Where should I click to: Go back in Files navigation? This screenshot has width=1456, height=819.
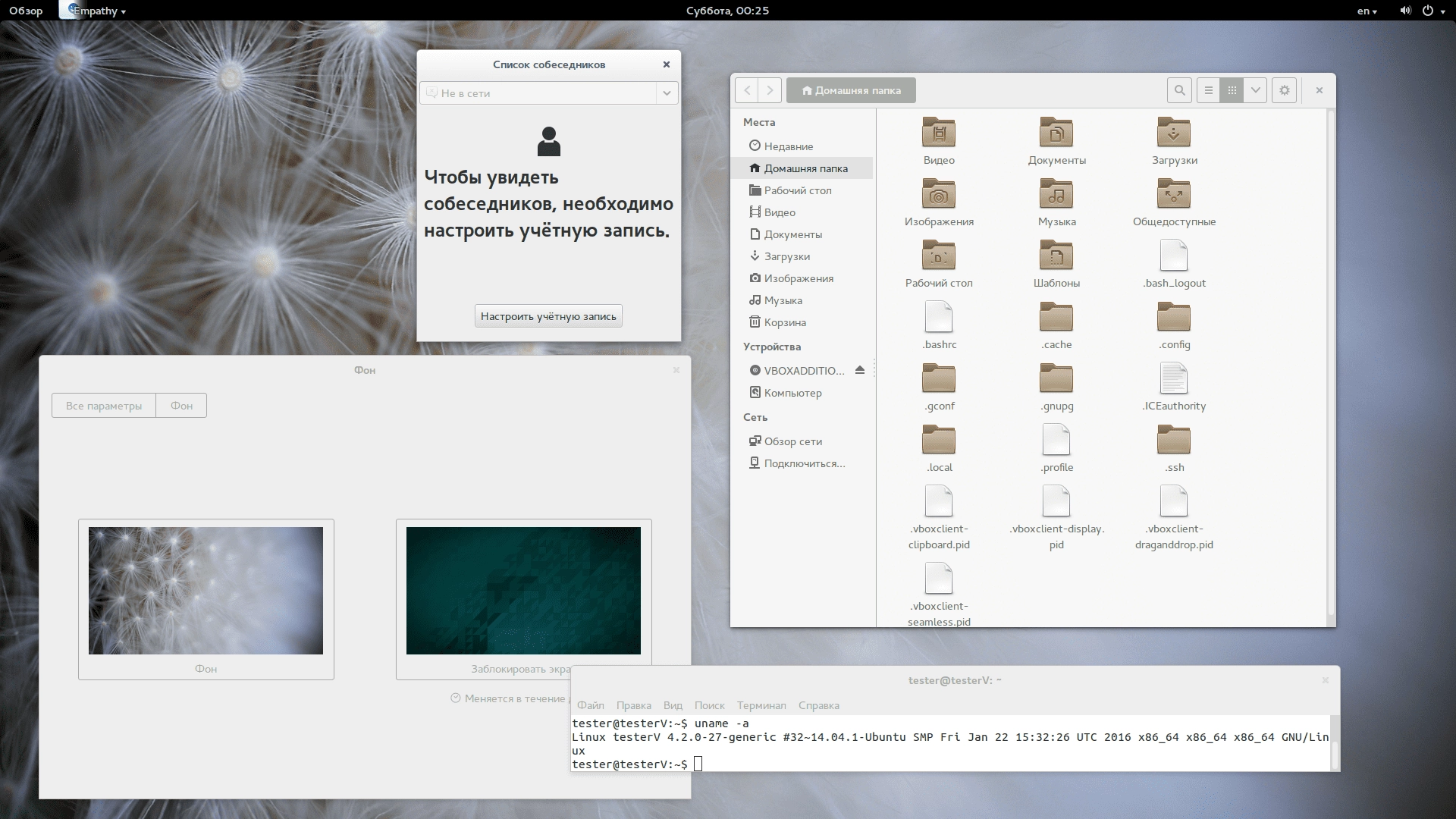pos(747,90)
